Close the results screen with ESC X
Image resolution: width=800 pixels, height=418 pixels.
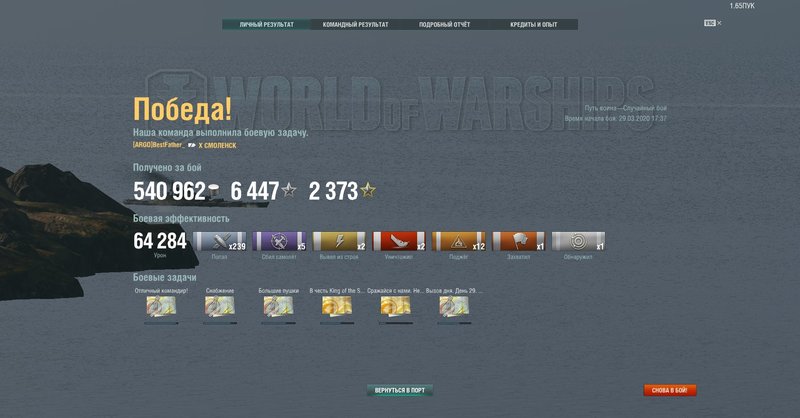pyautogui.click(x=712, y=22)
